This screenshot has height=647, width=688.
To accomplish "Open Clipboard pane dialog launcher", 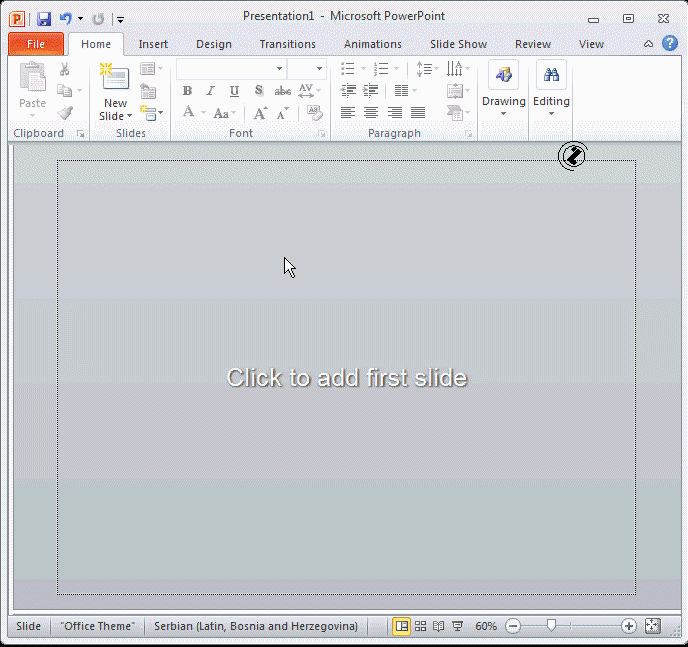I will pos(80,134).
